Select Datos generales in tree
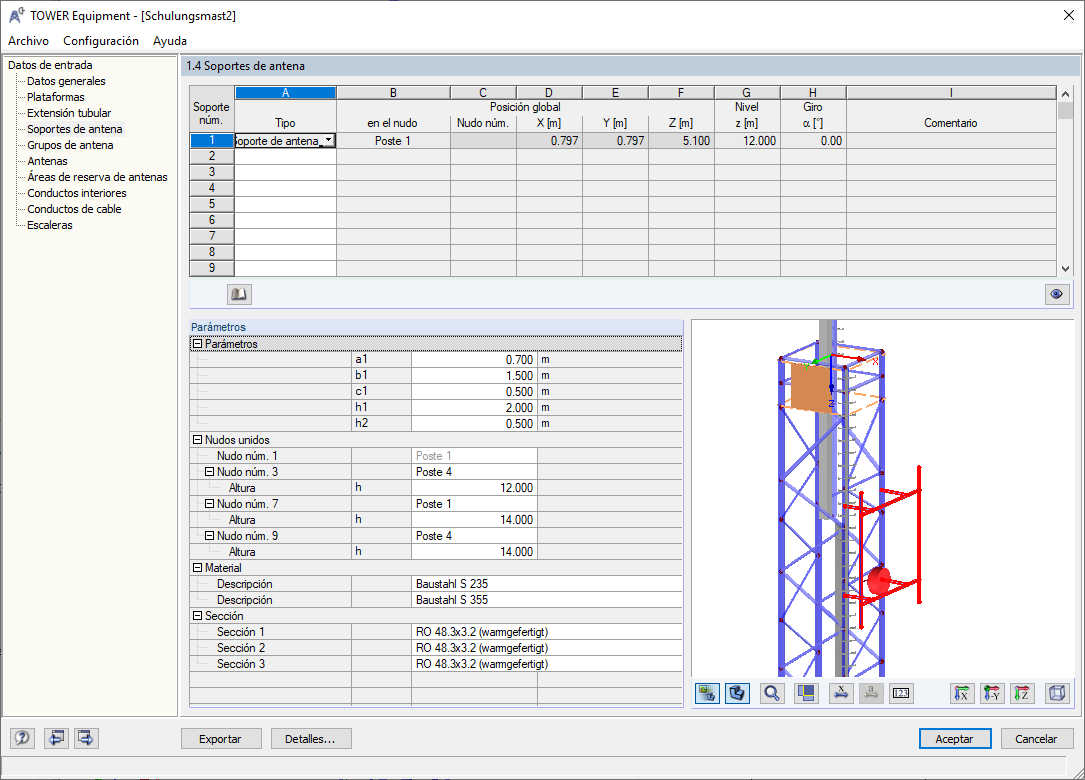 coord(66,81)
